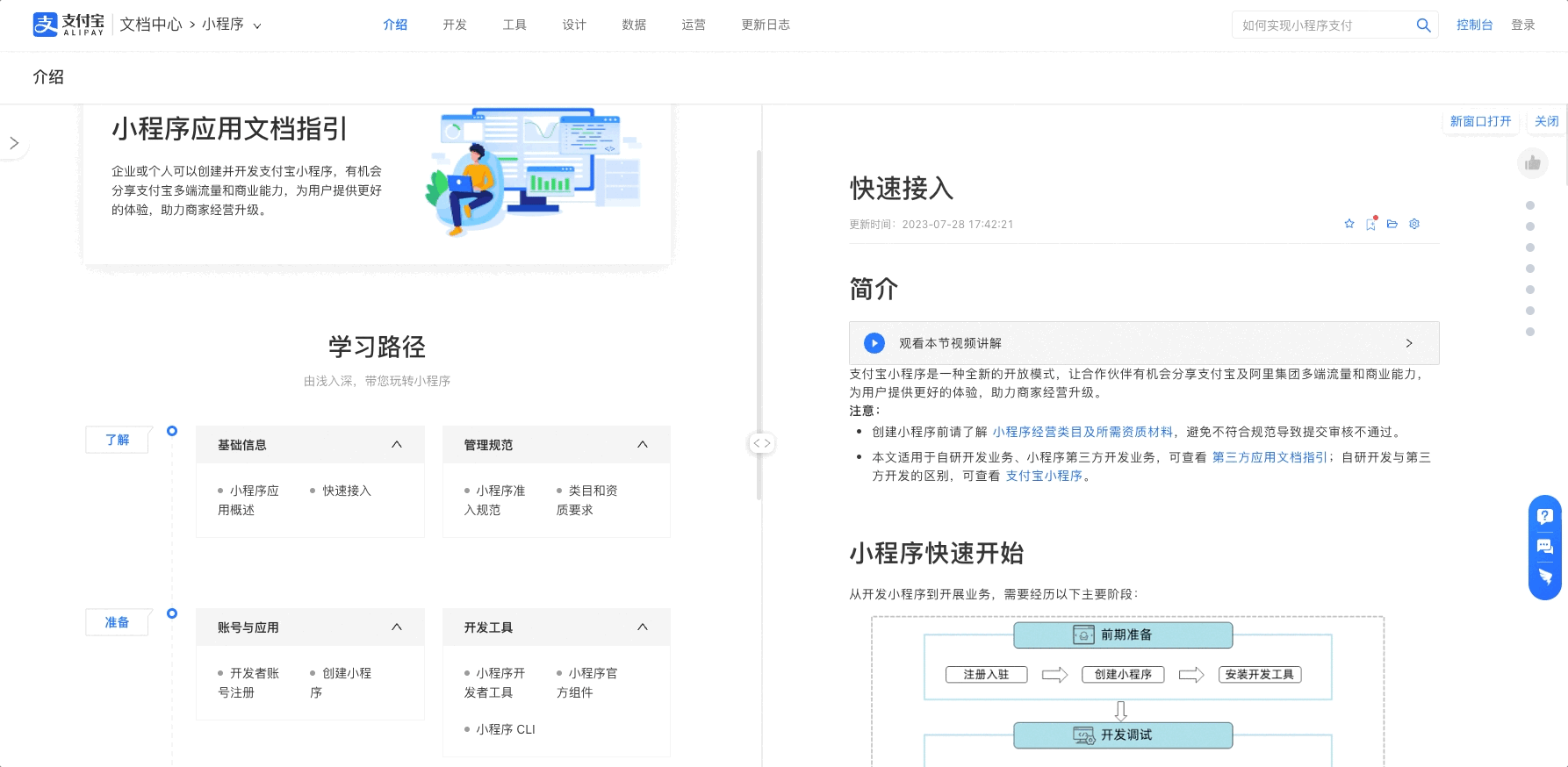Play the section video via blue play icon

pos(874,343)
